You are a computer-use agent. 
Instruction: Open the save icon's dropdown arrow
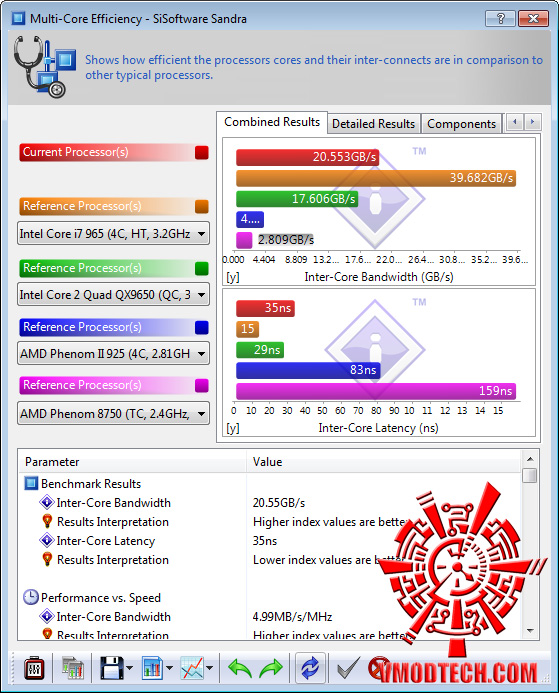point(129,668)
